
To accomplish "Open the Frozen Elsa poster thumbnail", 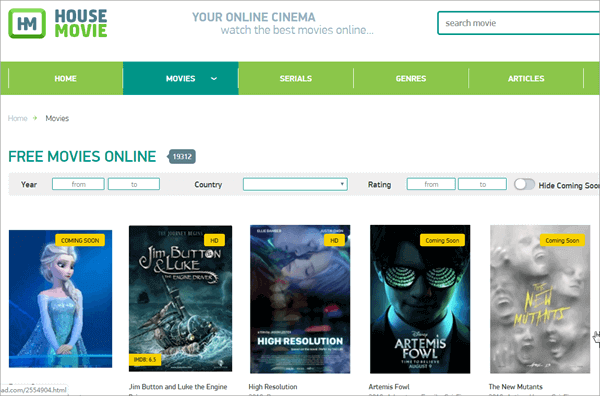I will [60, 299].
